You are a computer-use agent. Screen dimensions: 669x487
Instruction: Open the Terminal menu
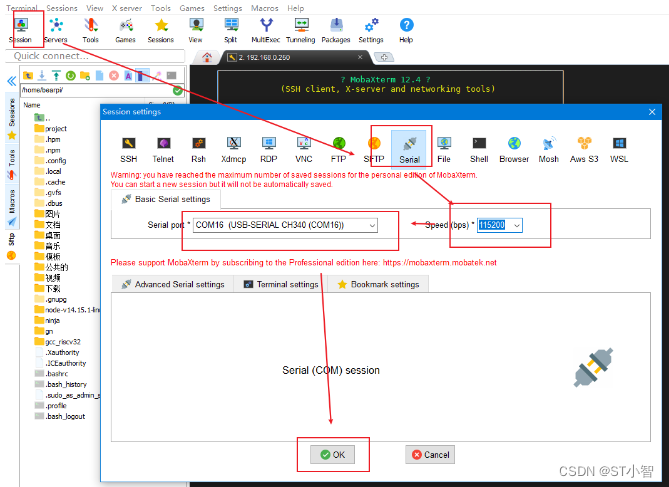coord(22,8)
